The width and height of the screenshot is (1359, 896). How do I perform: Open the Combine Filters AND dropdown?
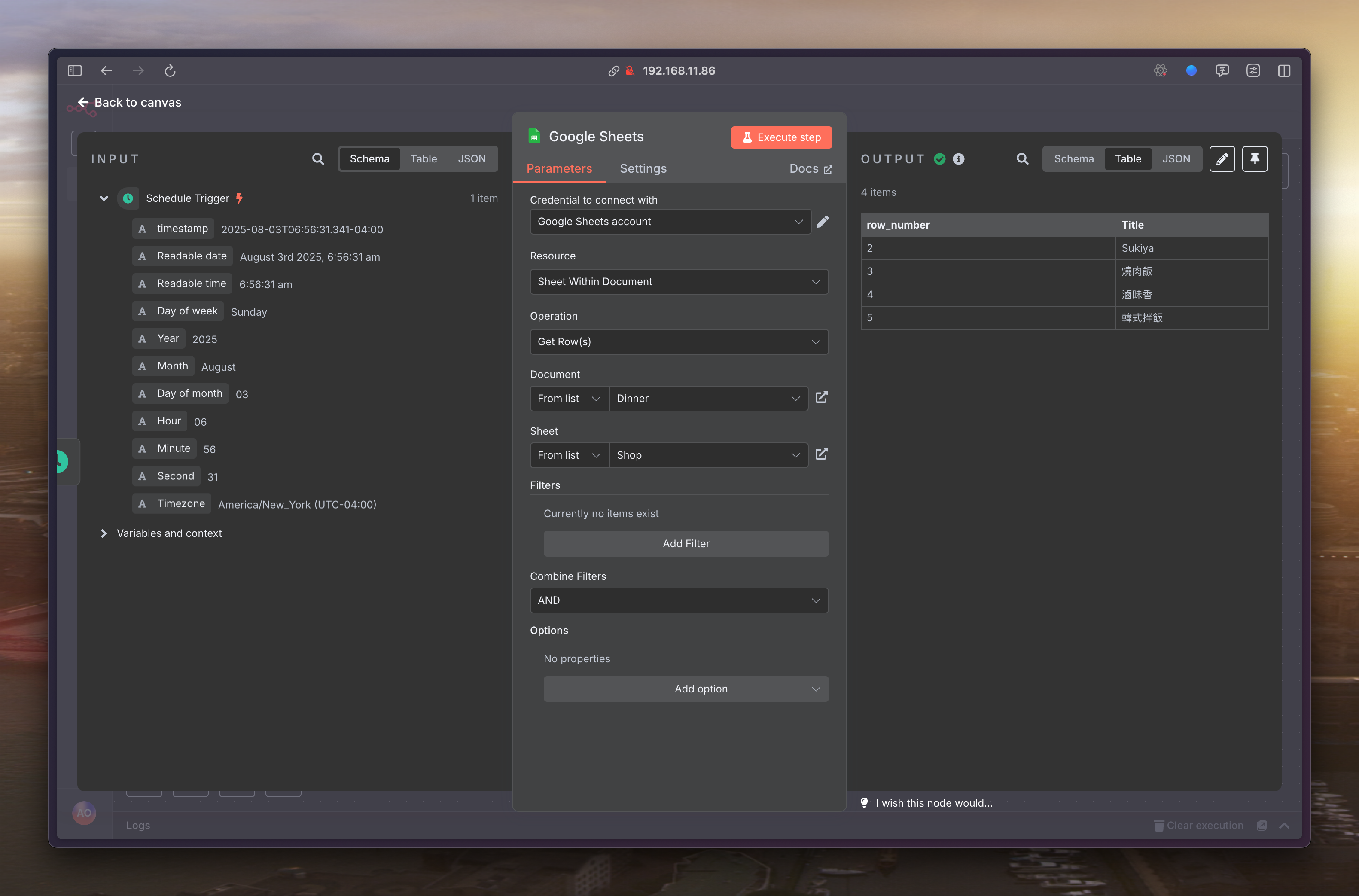click(679, 600)
